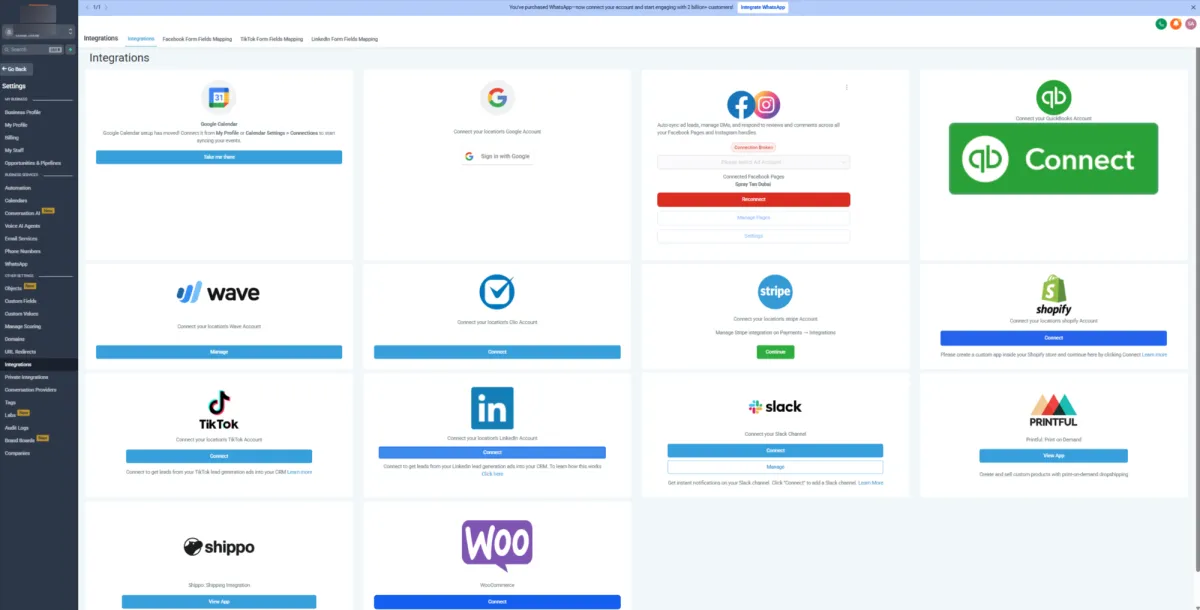Click Manage Pages on Facebook card
The height and width of the screenshot is (610, 1200).
pos(753,217)
